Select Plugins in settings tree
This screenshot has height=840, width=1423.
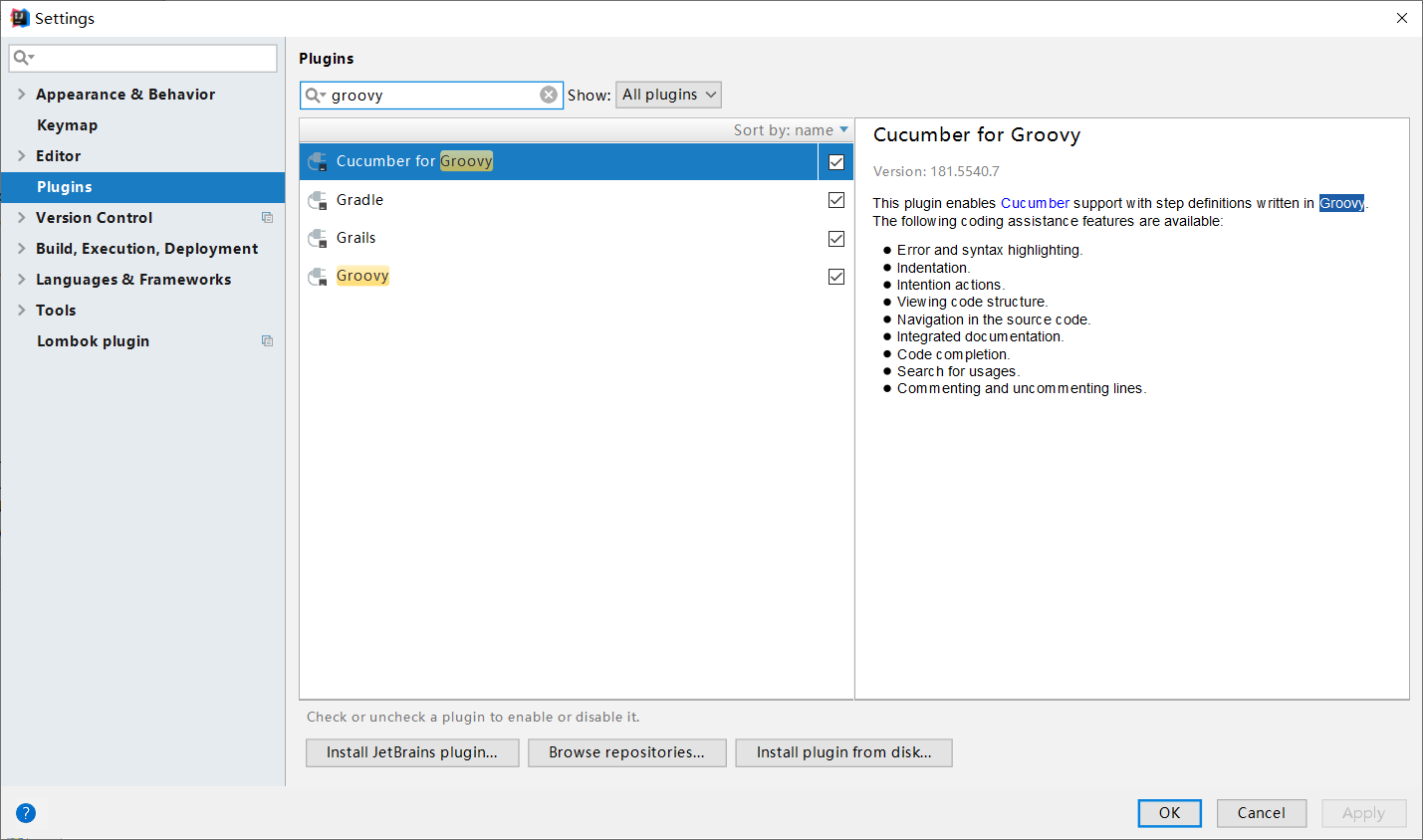[142, 186]
